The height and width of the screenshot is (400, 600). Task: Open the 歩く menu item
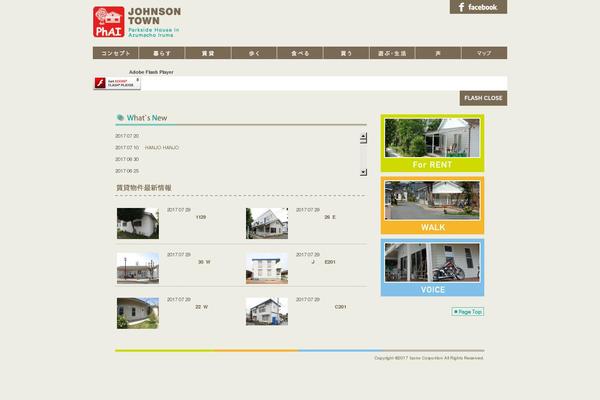tap(254, 53)
